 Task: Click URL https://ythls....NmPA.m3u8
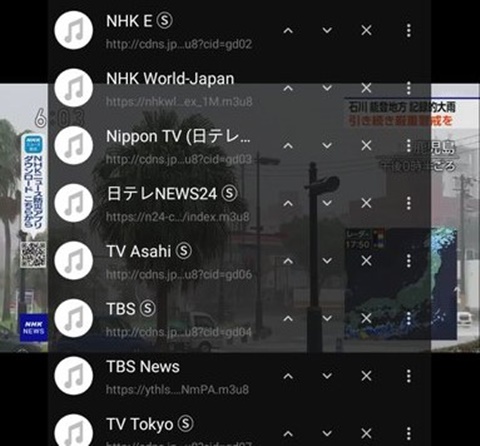pos(177,390)
